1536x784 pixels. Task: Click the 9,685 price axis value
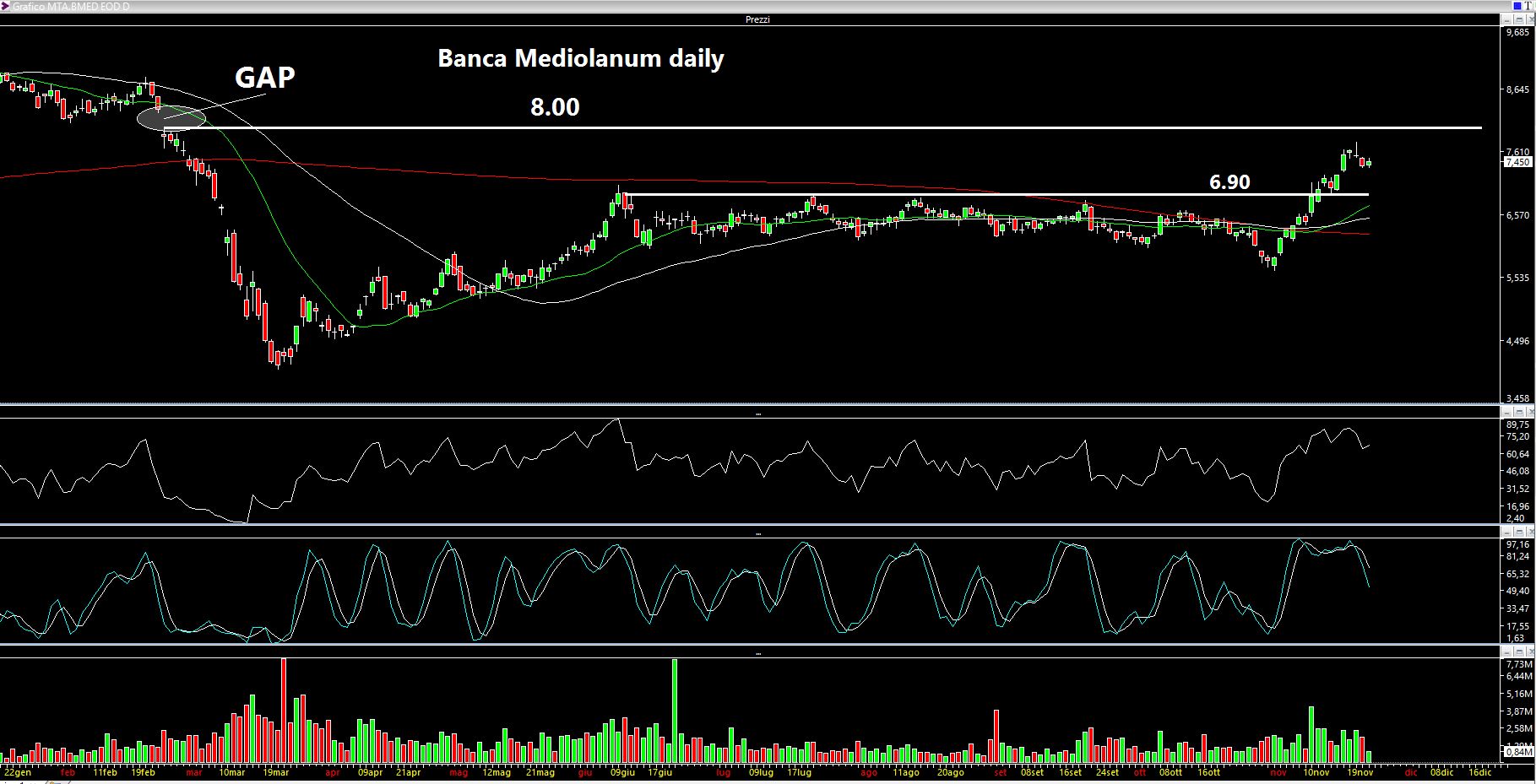click(1517, 32)
